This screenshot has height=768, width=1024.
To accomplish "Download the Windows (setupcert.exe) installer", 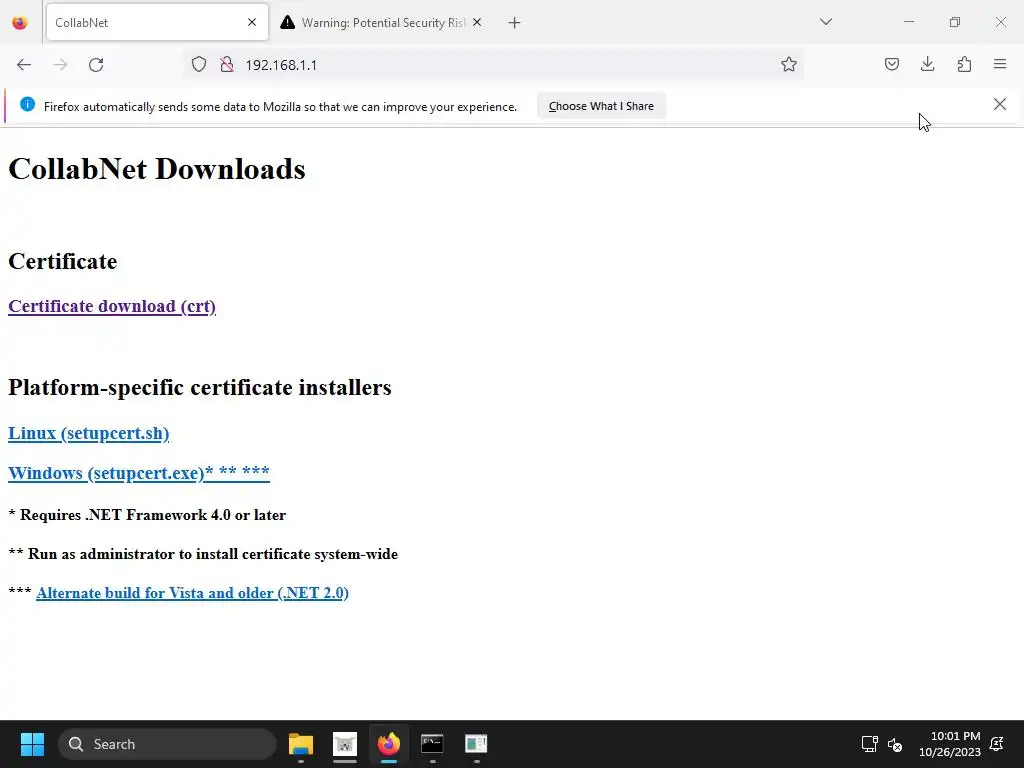I will tap(138, 473).
